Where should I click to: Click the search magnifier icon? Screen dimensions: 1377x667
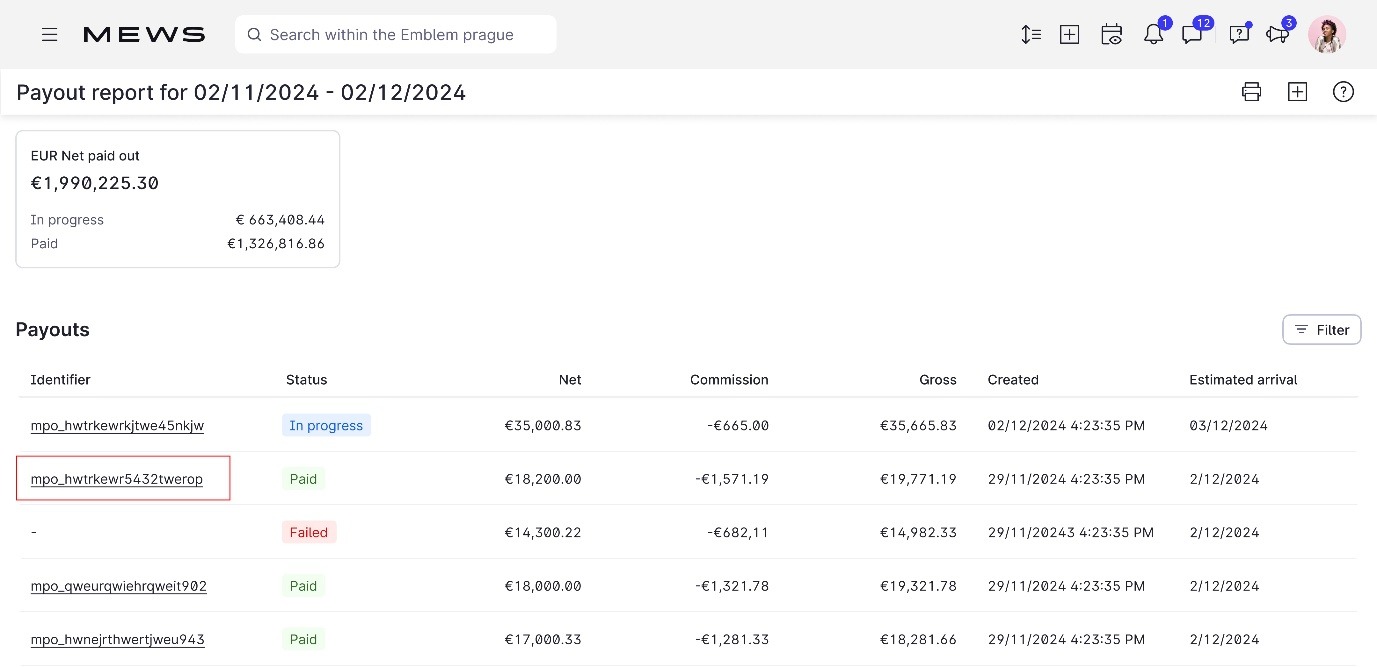[254, 35]
